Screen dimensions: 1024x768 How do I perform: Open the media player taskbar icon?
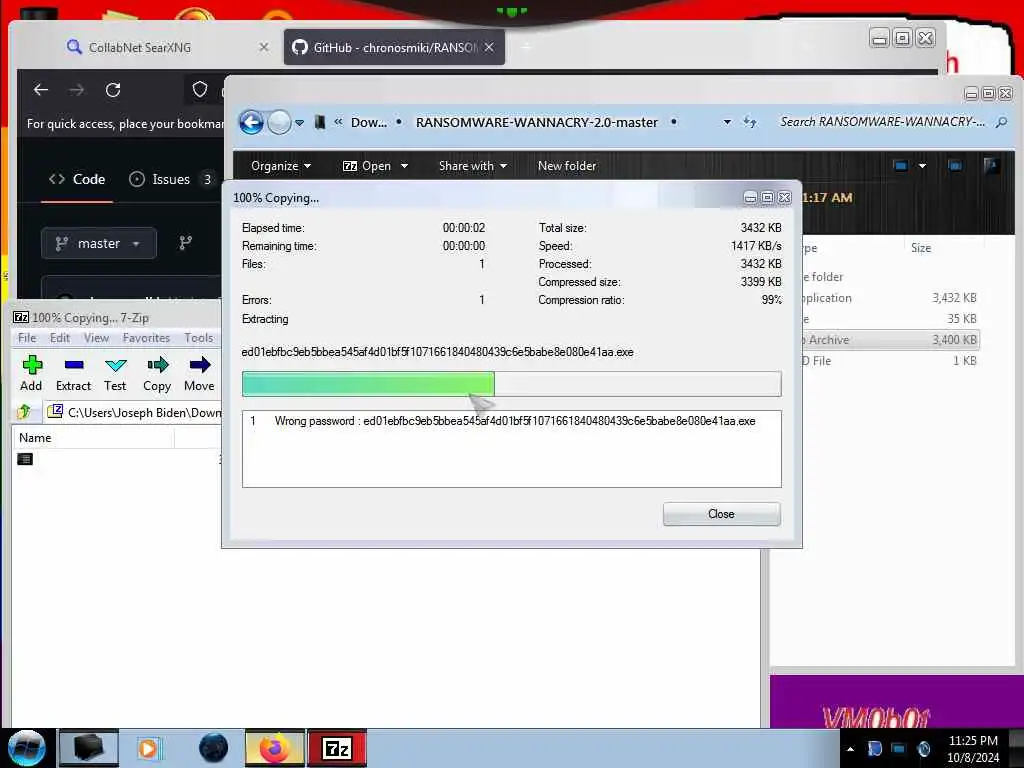[149, 748]
